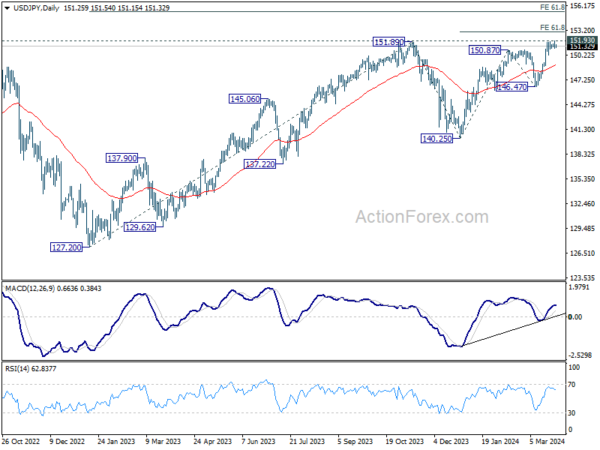Click the 9 Mar 2023 date label
The height and width of the screenshot is (450, 600).
tap(163, 441)
